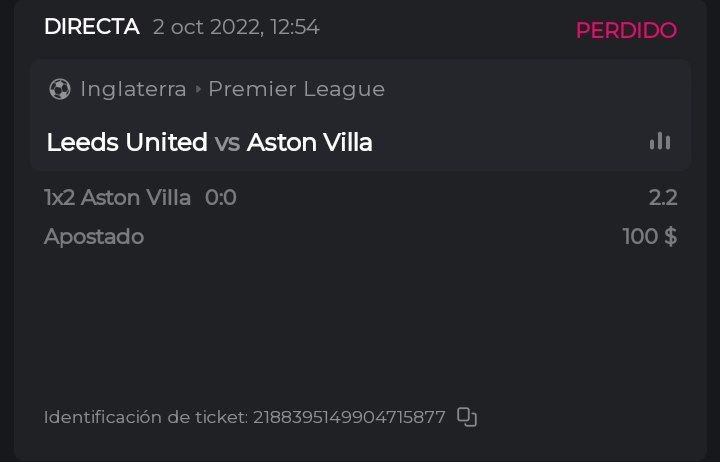
Task: Select Aston Villa in the match title
Action: pyautogui.click(x=309, y=143)
